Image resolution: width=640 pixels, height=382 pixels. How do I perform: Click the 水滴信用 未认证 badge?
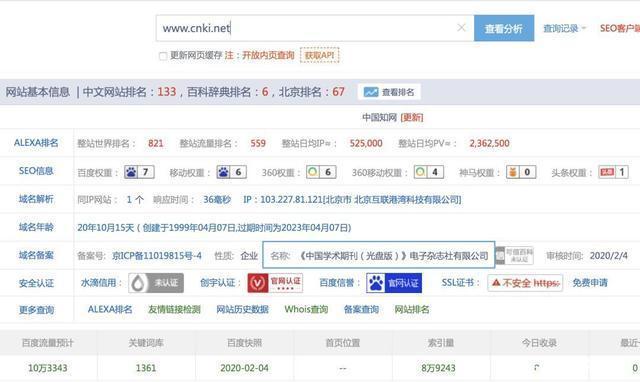pyautogui.click(x=156, y=283)
